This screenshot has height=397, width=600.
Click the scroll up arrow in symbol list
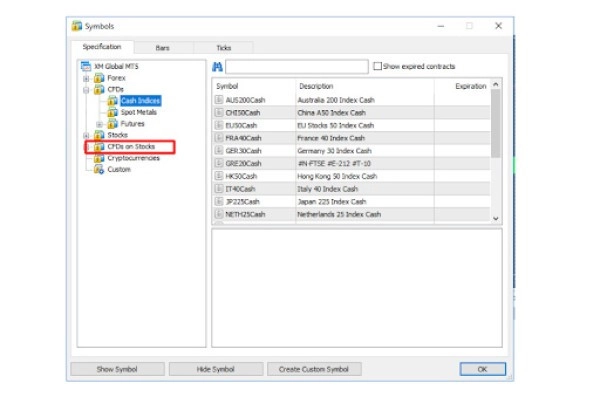[496, 84]
